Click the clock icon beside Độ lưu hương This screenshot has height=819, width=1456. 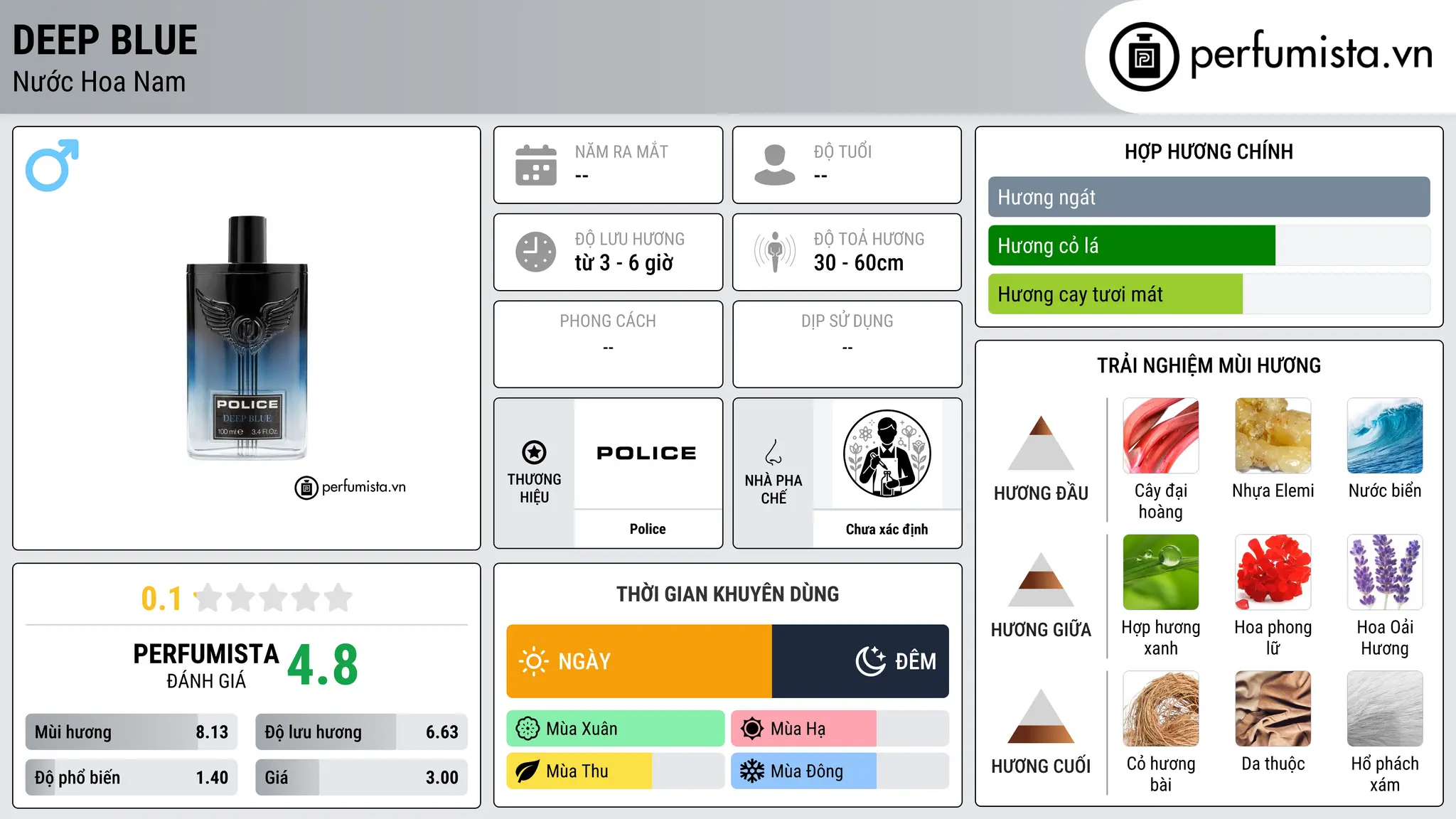click(536, 252)
